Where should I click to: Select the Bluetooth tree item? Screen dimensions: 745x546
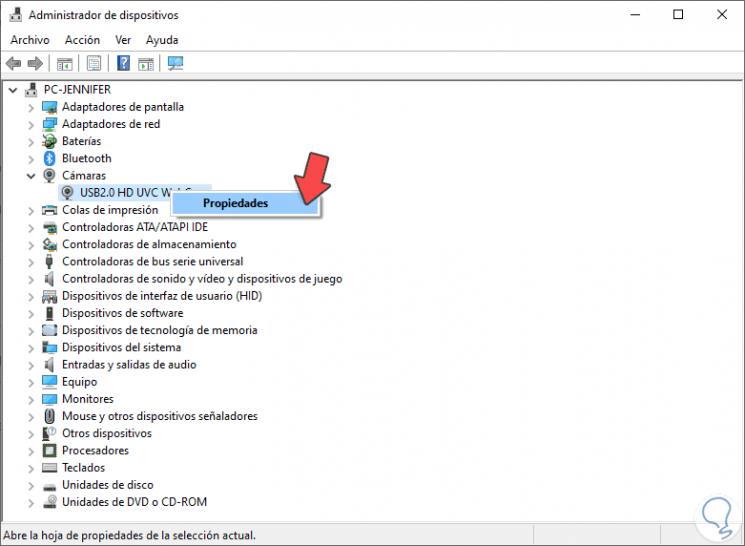[x=86, y=158]
